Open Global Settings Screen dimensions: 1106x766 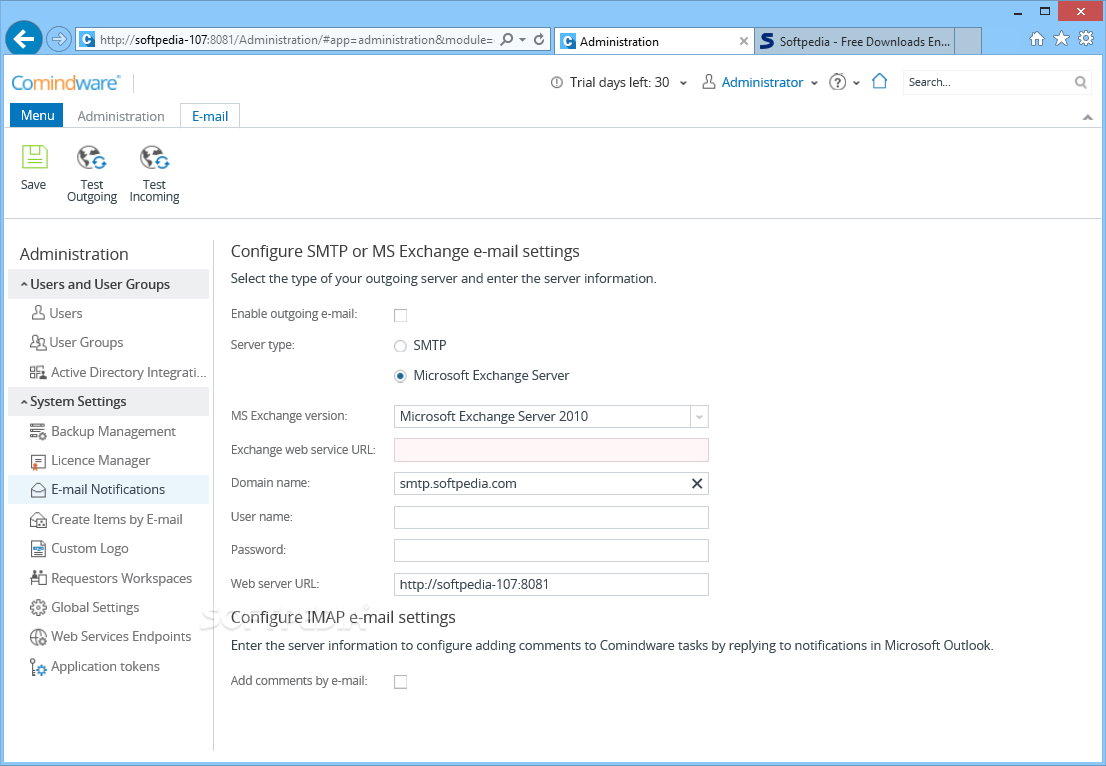84,607
